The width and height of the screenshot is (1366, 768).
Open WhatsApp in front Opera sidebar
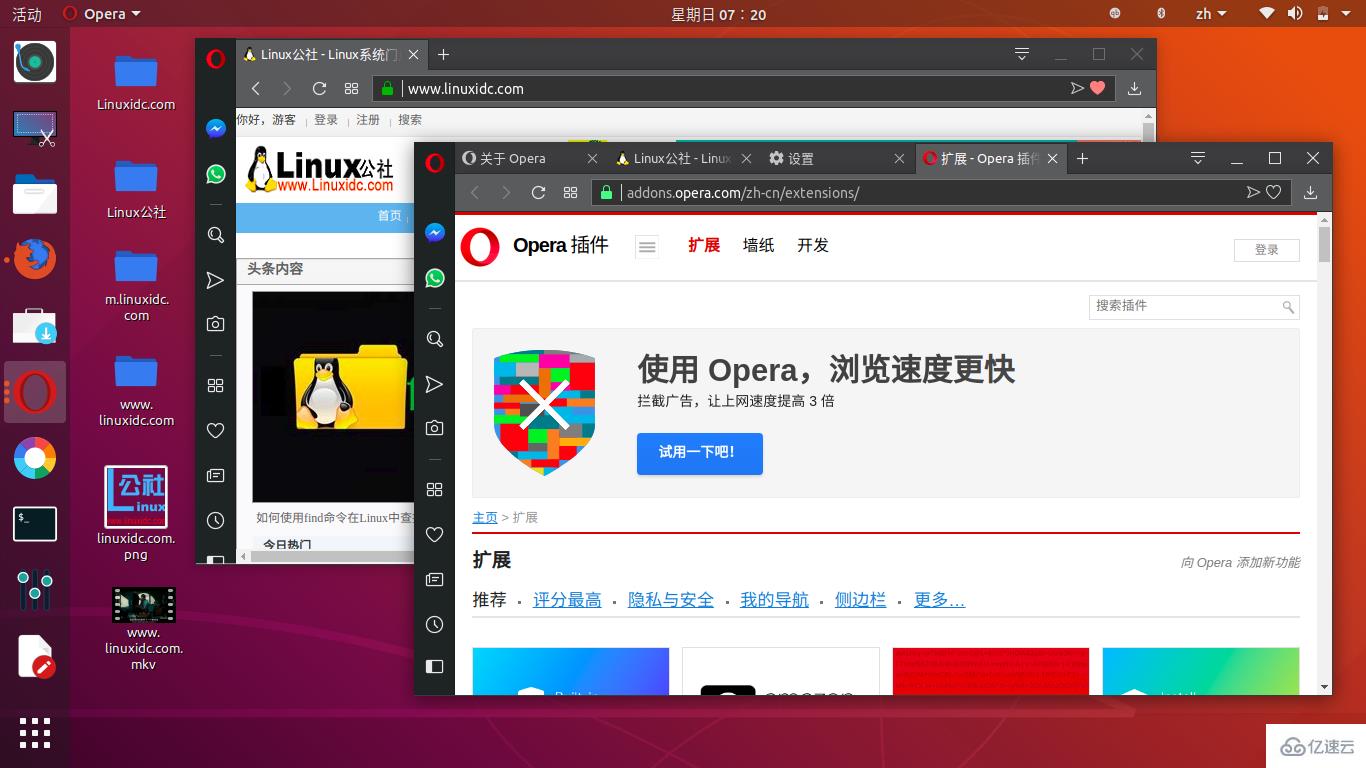(x=434, y=278)
